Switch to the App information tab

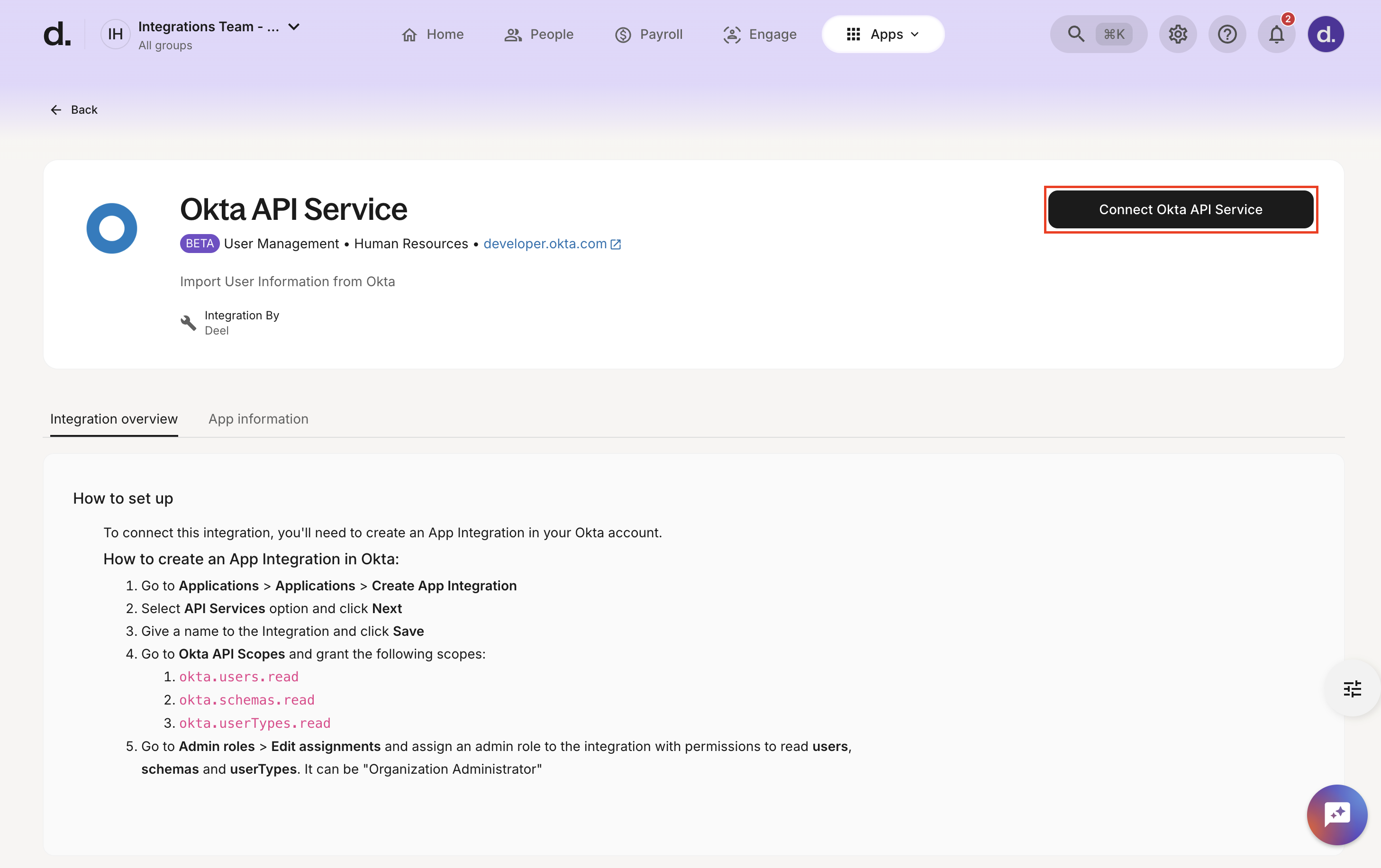pyautogui.click(x=258, y=418)
